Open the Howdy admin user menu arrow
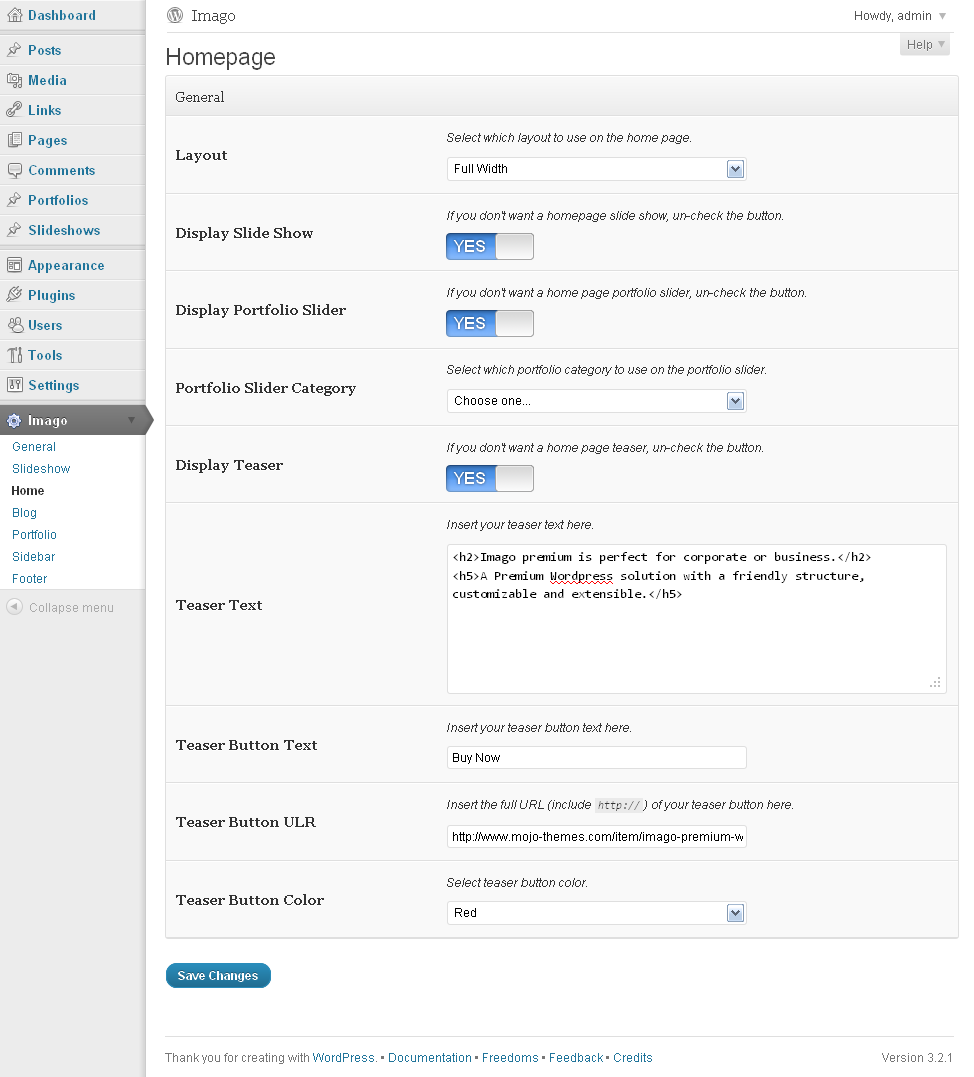The height and width of the screenshot is (1077, 974). click(942, 16)
